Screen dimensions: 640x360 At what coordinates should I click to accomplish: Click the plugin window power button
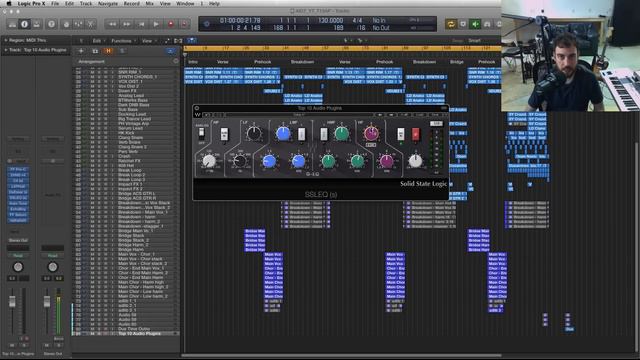[197, 108]
